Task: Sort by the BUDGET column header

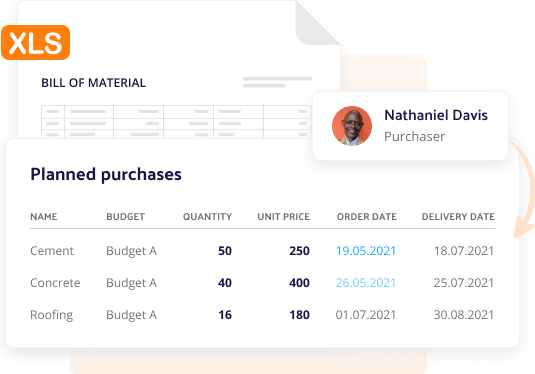Action: click(126, 217)
